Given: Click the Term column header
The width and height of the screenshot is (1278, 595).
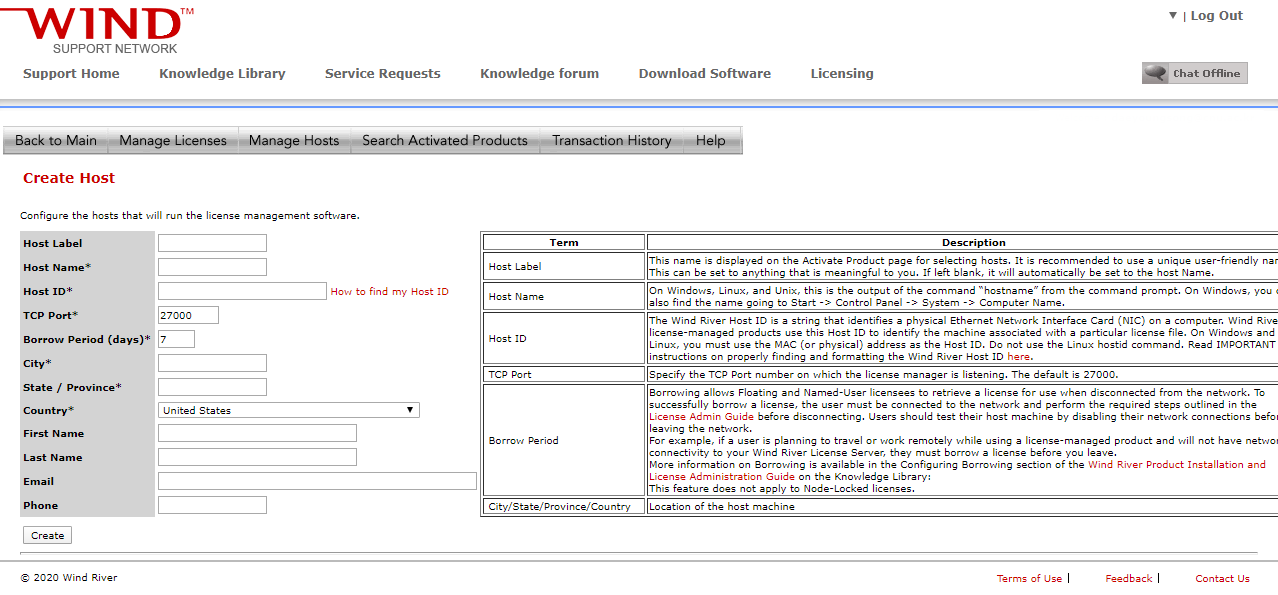Looking at the screenshot, I should click(x=564, y=242).
